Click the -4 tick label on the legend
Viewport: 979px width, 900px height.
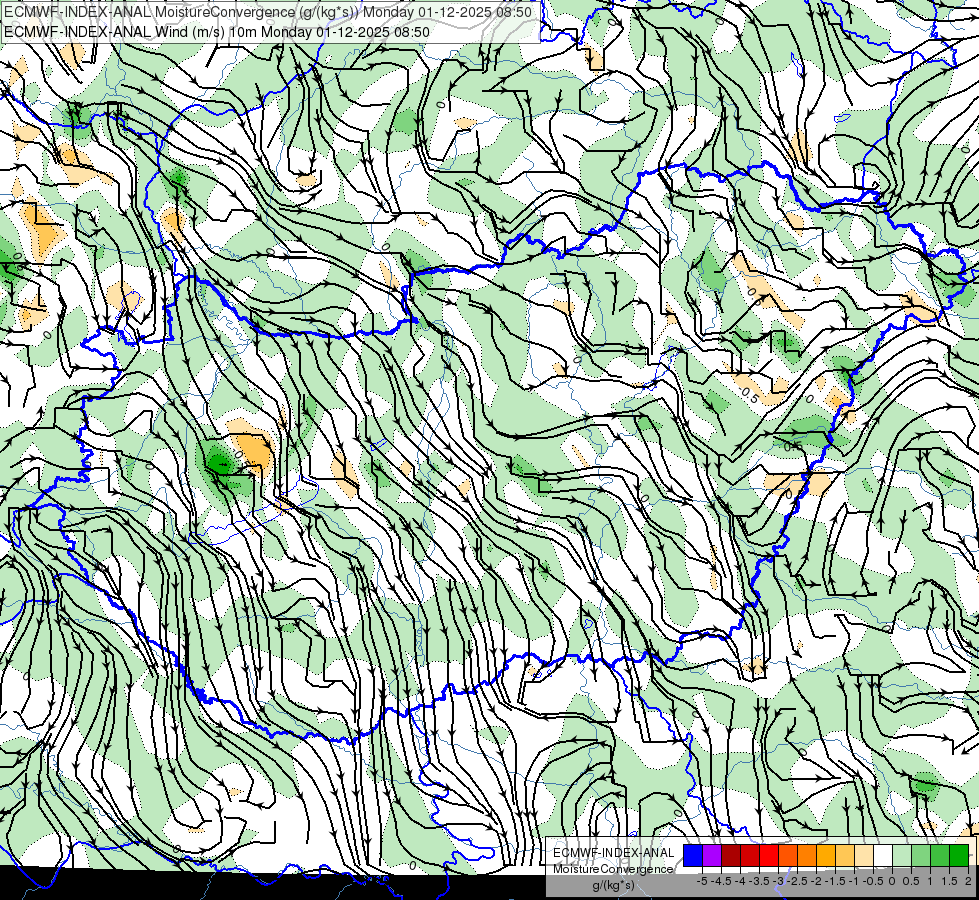click(x=740, y=881)
